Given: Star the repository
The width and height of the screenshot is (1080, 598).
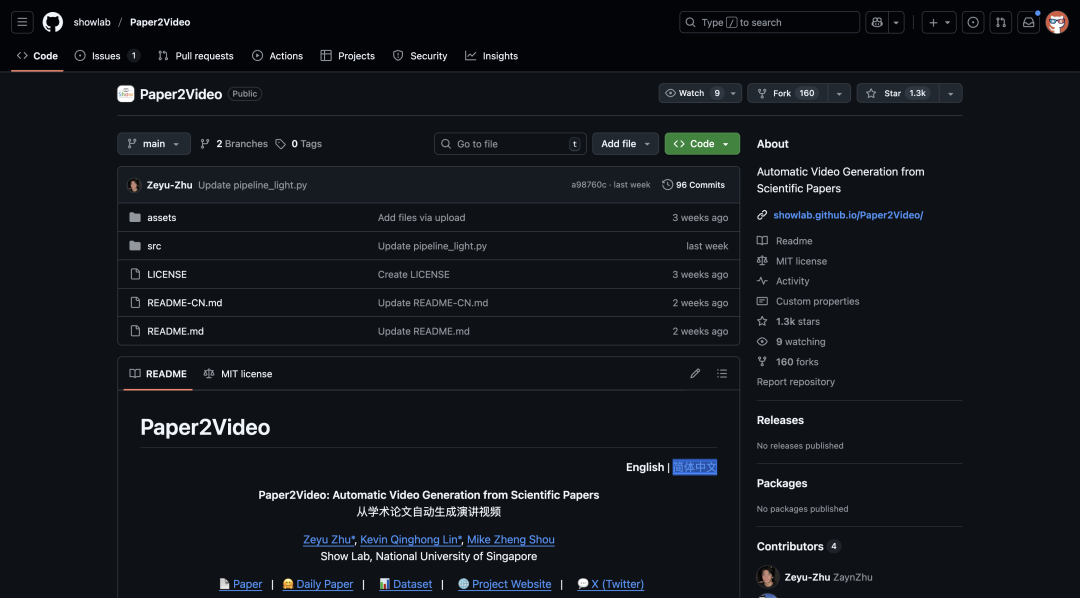Looking at the screenshot, I should (x=897, y=93).
